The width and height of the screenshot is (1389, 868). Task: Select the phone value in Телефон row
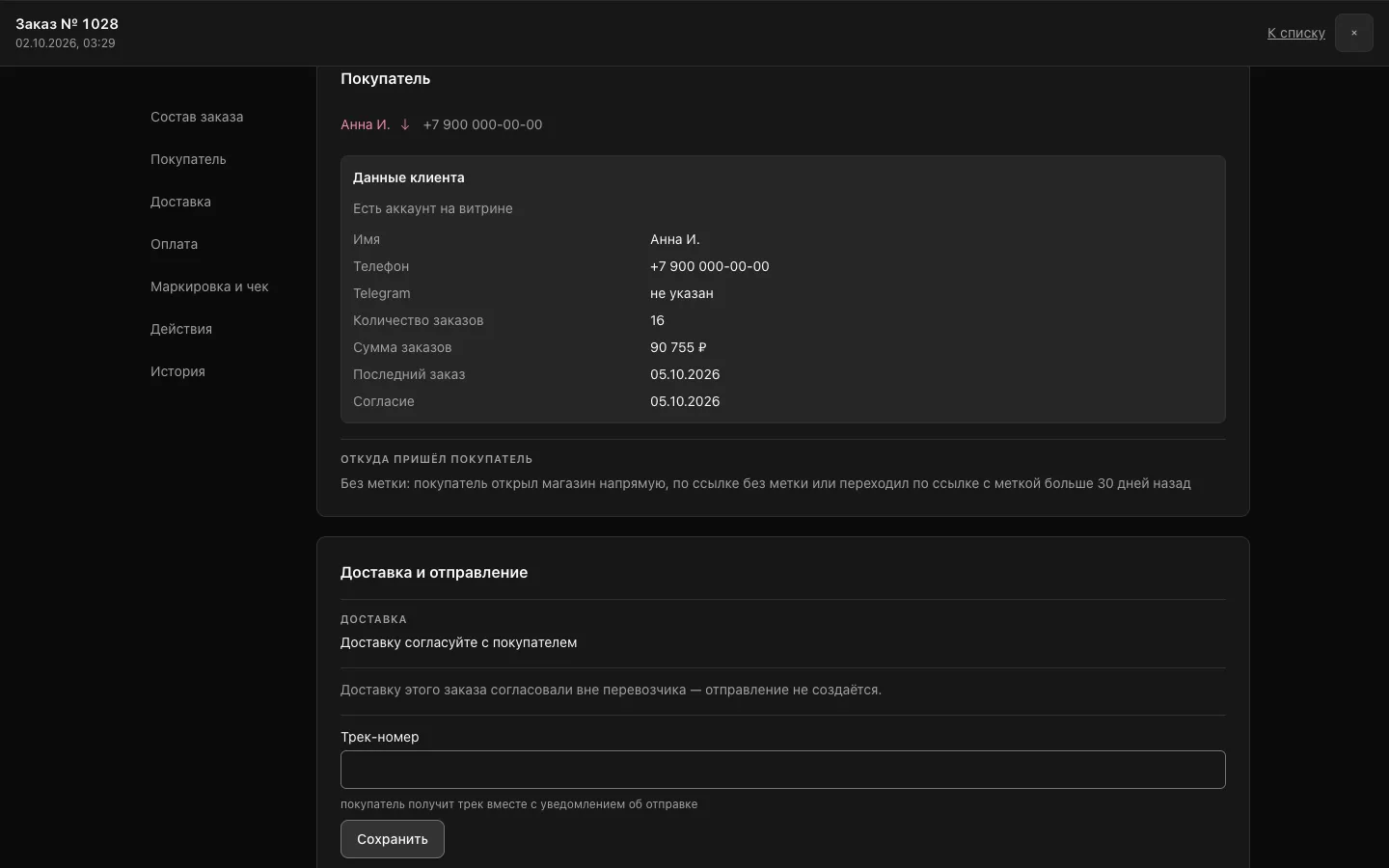point(710,266)
